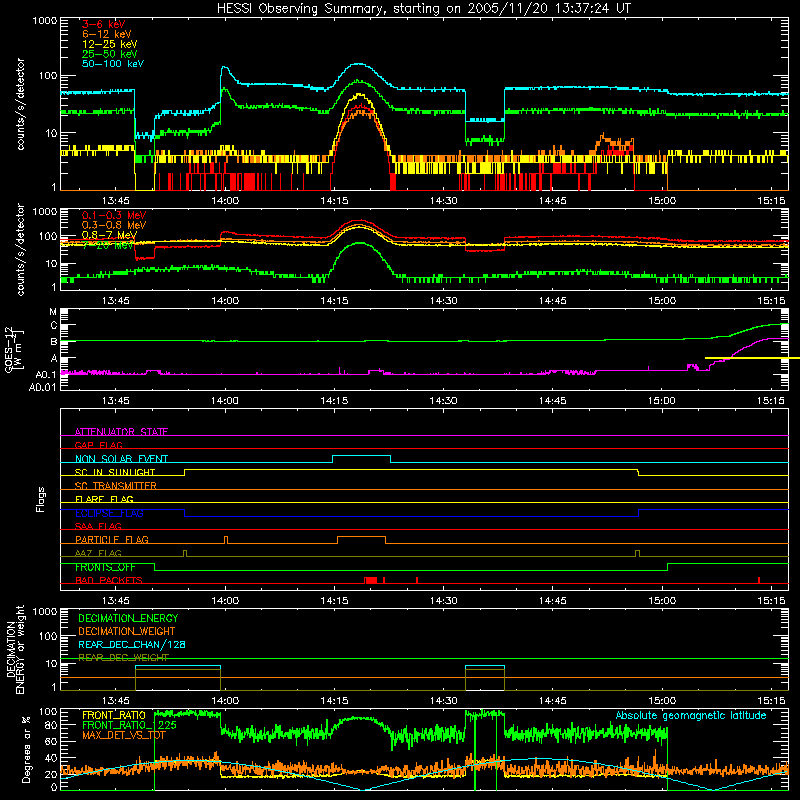Click the DECIMATION ENERGY or weight axis title
Screen dimensions: 800x800
15,649
